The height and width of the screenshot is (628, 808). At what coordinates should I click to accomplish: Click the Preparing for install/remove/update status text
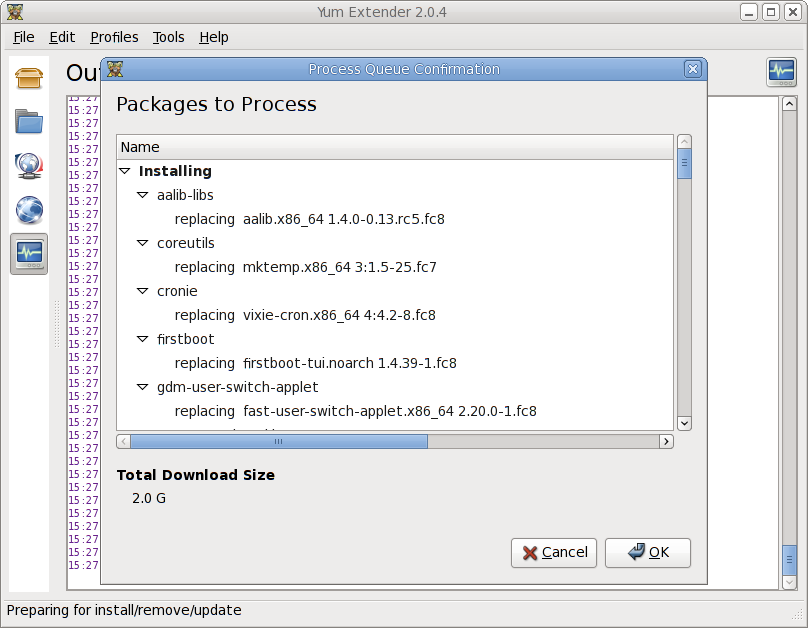[124, 610]
